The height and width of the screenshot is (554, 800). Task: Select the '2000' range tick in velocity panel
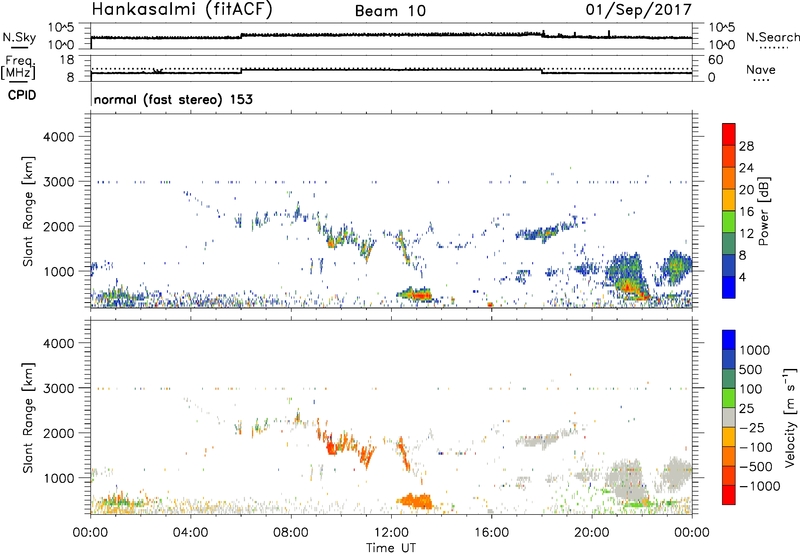[x=58, y=433]
